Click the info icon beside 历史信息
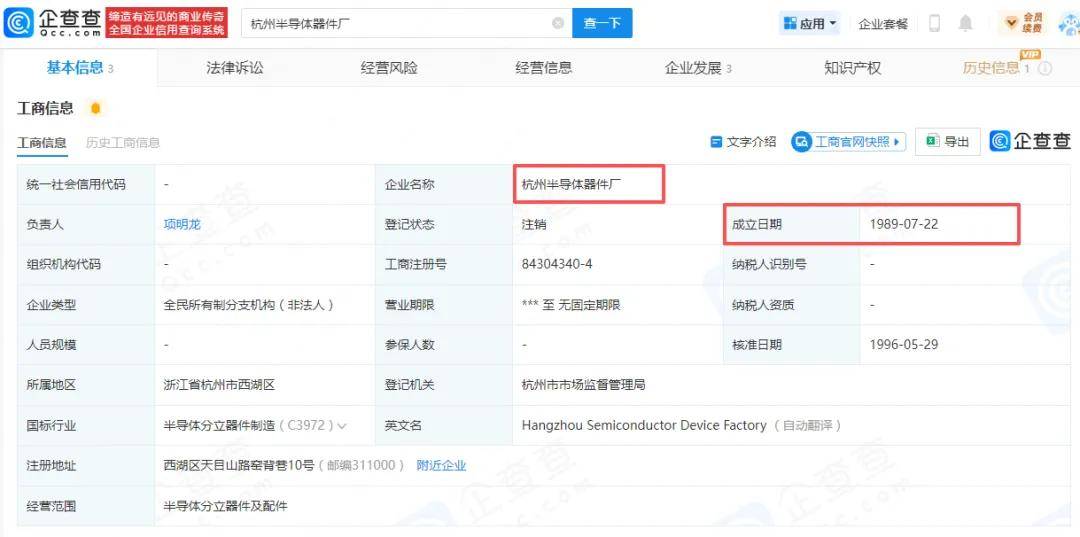Screen dimensions: 1080x537 point(1045,69)
